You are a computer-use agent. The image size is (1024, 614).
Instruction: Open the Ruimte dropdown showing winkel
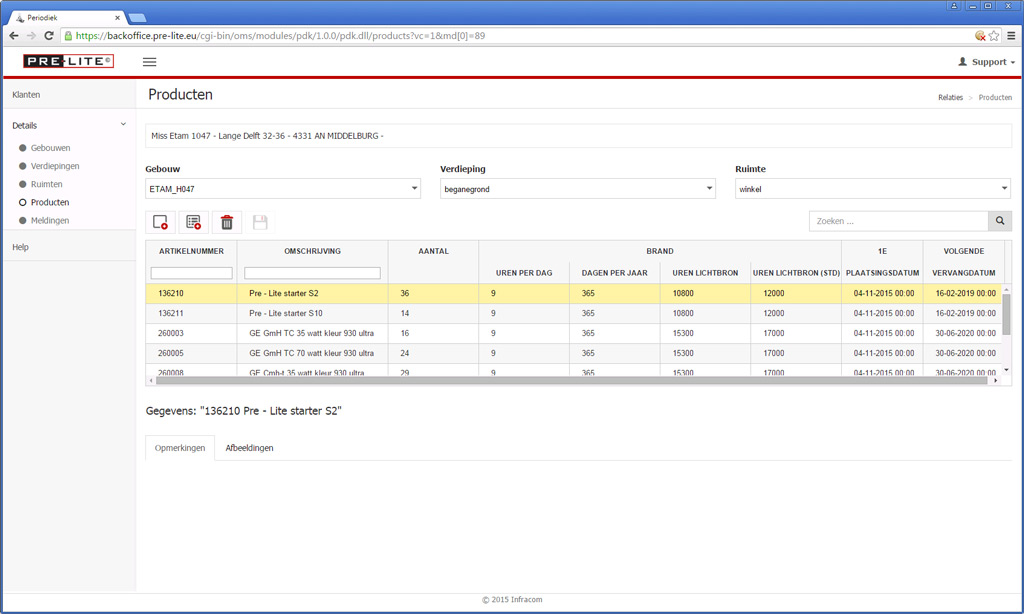tap(873, 189)
